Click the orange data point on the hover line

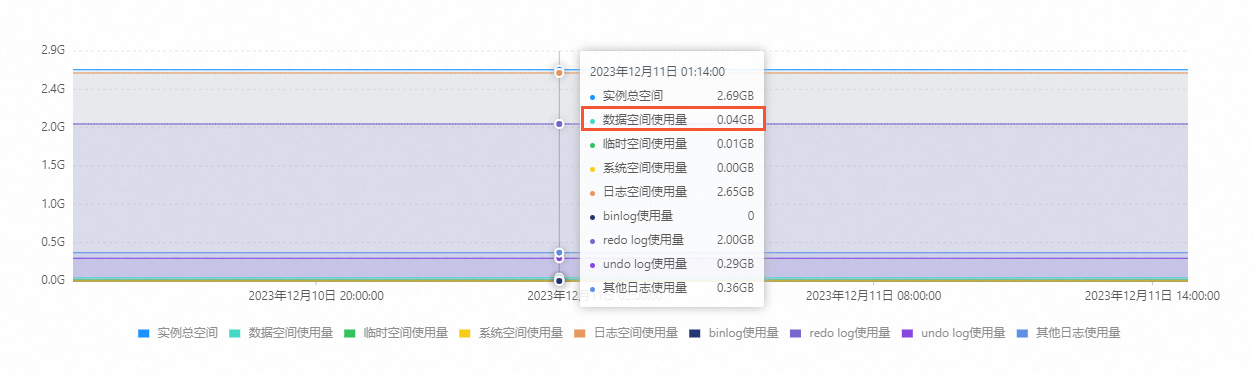point(559,72)
